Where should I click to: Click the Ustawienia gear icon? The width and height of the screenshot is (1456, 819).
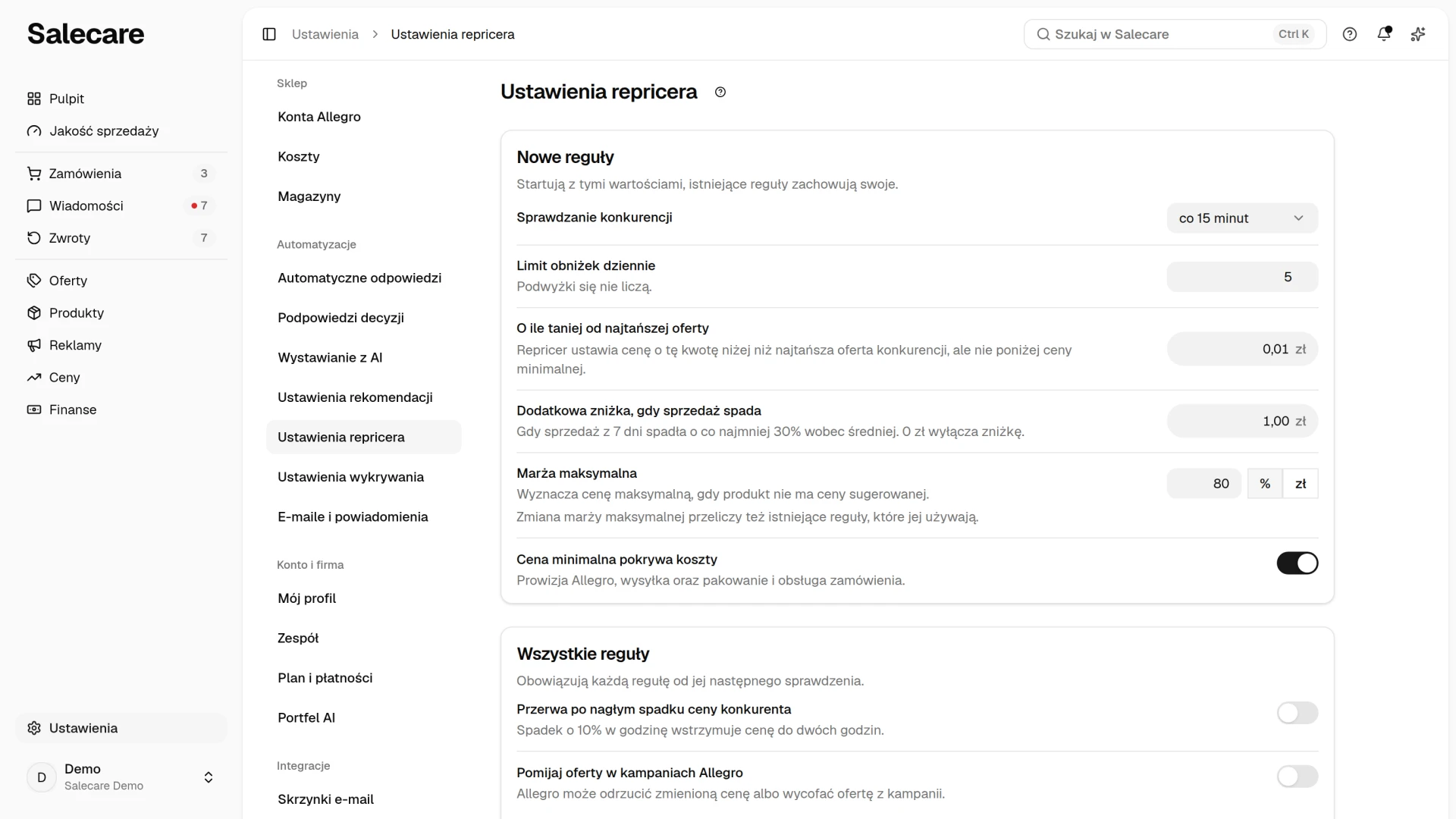click(34, 728)
